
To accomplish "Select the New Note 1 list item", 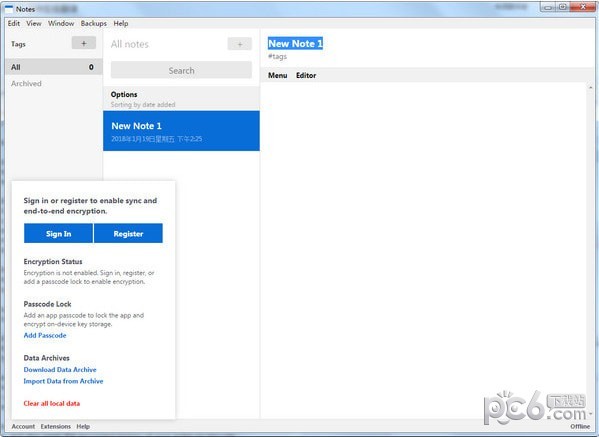I will tap(181, 131).
